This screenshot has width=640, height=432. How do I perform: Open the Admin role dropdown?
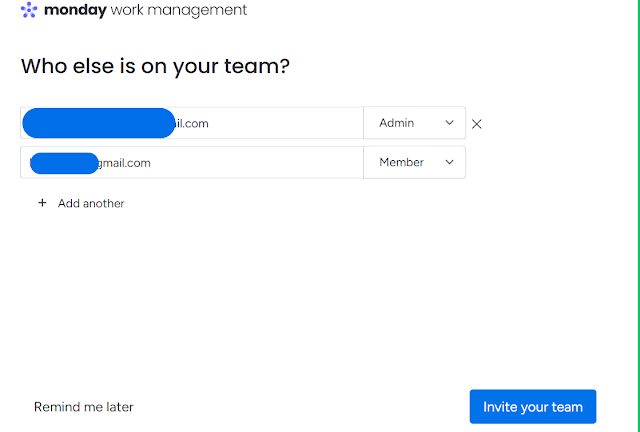[x=414, y=123]
